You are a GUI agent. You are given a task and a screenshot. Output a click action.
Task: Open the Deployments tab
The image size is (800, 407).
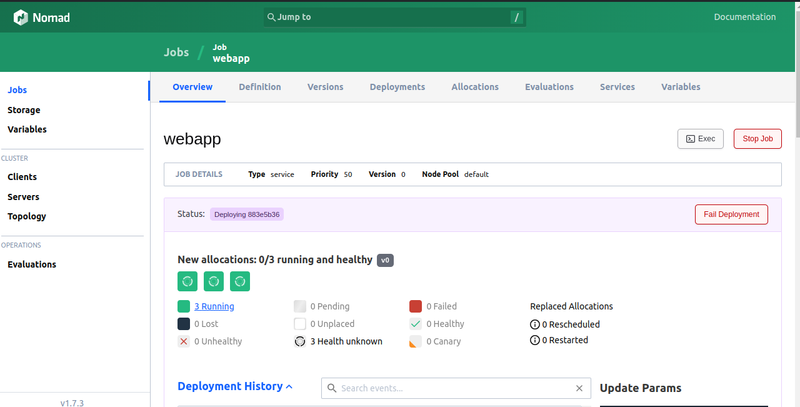(x=397, y=87)
